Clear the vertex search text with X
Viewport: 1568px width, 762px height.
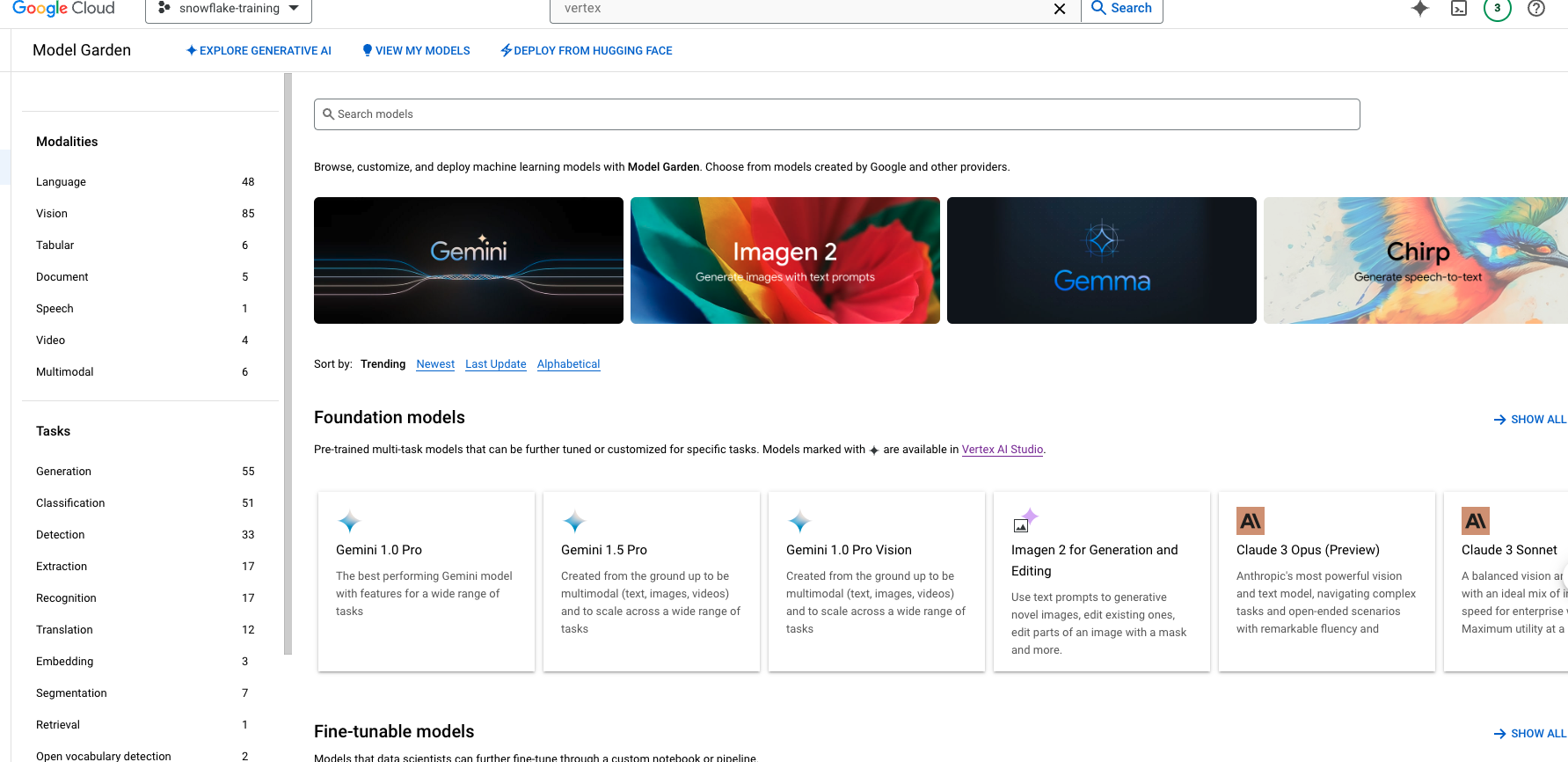point(1060,9)
